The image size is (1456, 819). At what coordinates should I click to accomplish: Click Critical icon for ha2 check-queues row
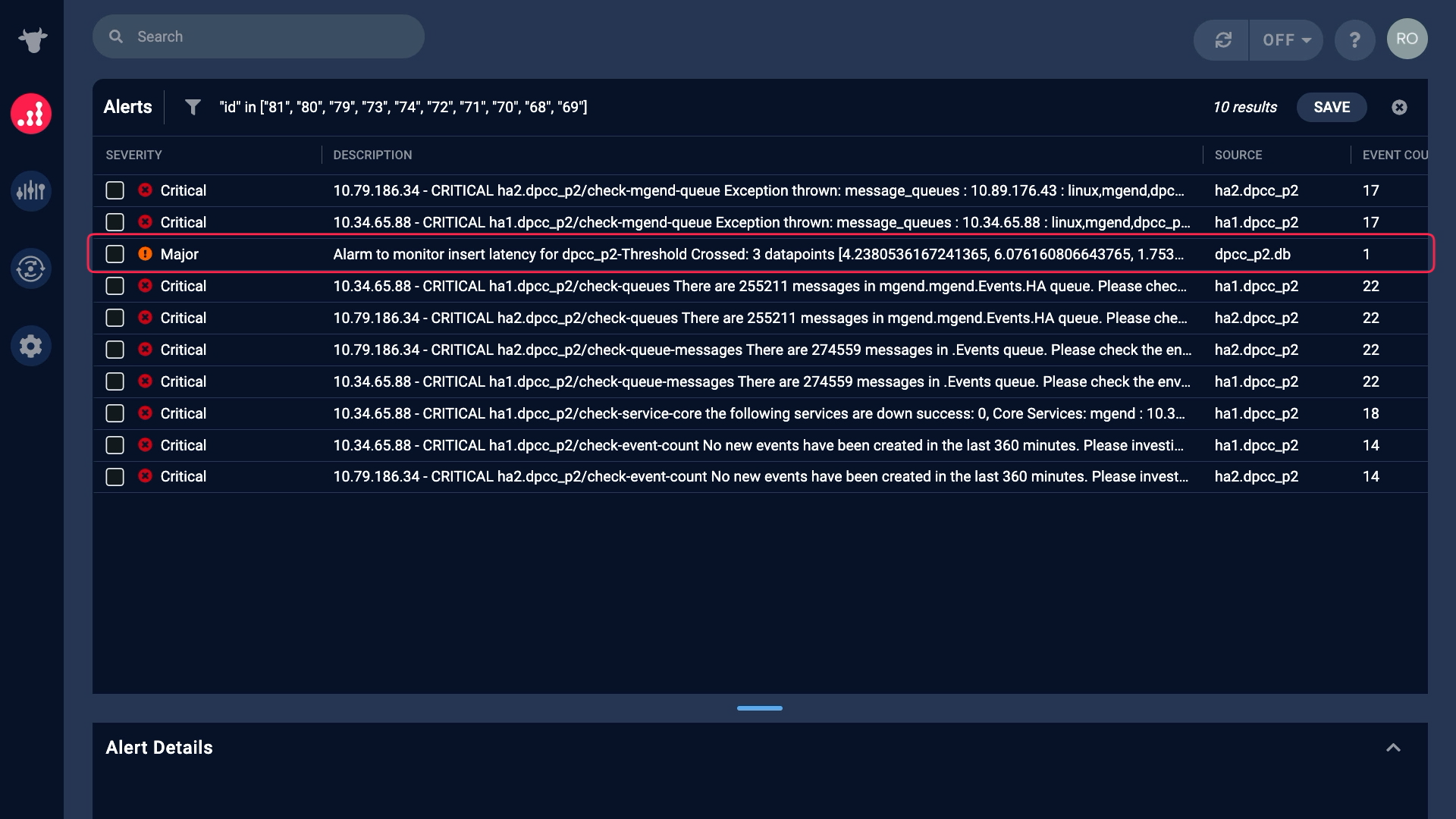tap(146, 318)
